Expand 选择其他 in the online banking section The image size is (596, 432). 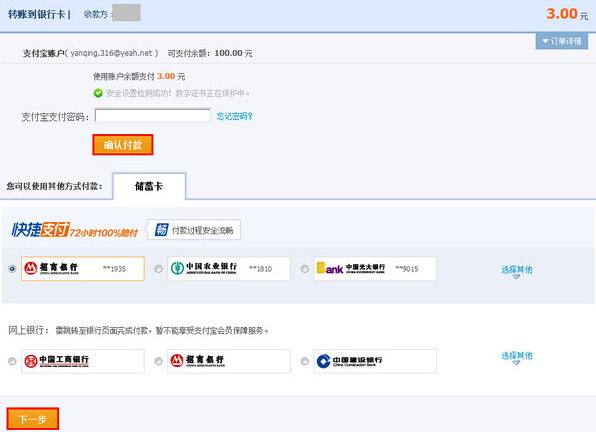(517, 357)
